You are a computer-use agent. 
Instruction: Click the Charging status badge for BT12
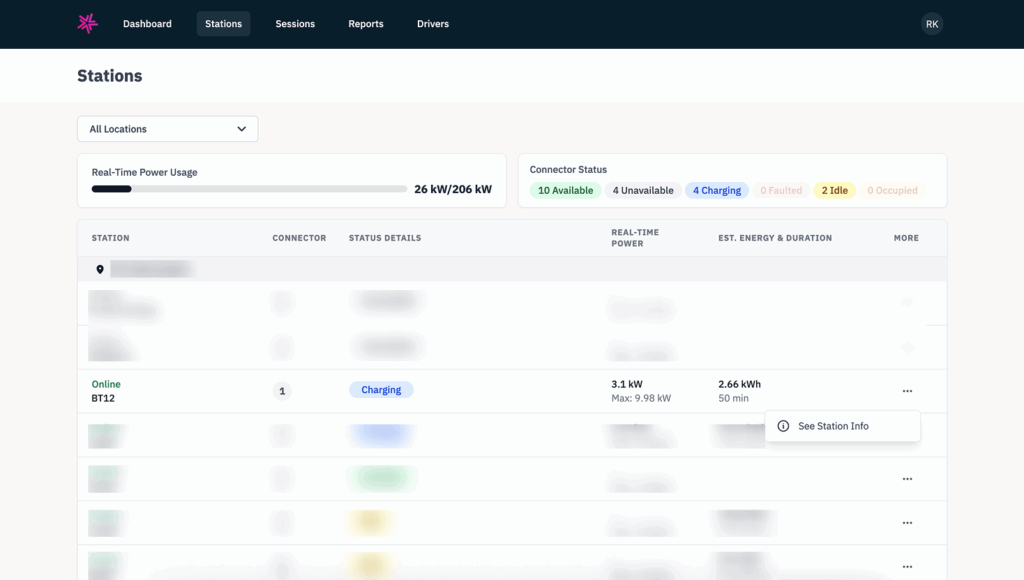pos(381,390)
